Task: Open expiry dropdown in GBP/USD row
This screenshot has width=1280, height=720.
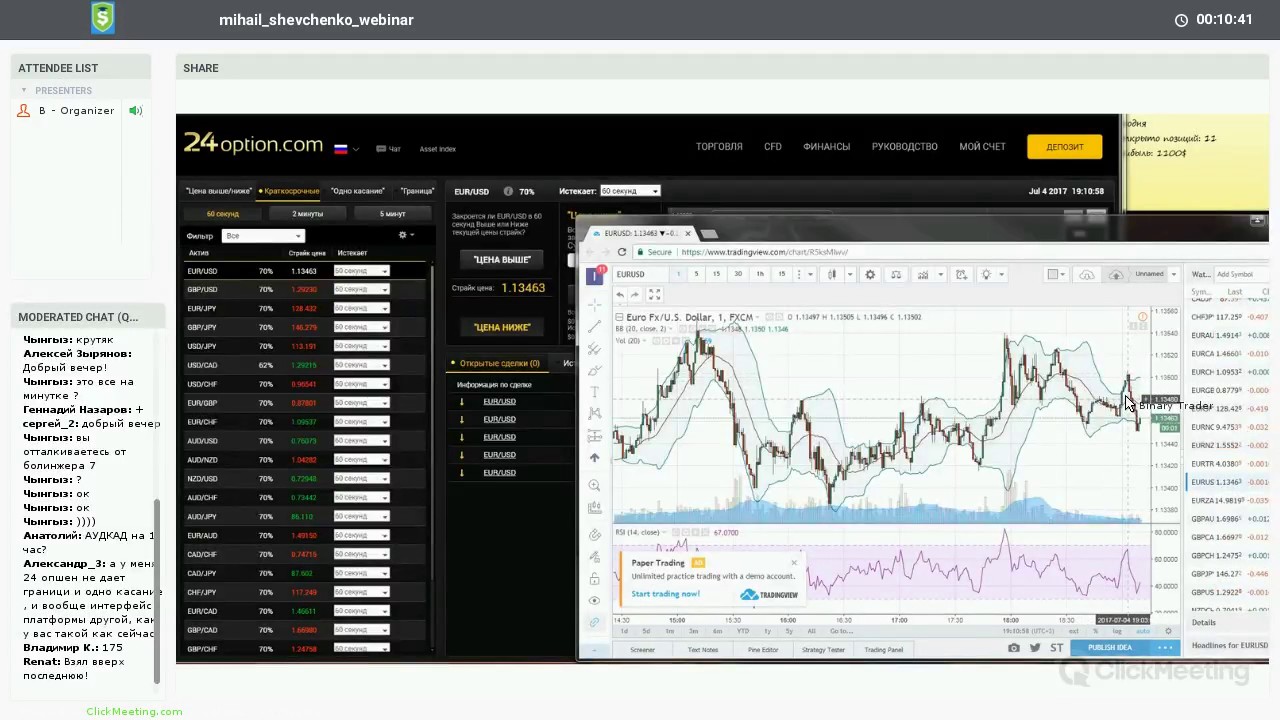Action: [x=361, y=289]
